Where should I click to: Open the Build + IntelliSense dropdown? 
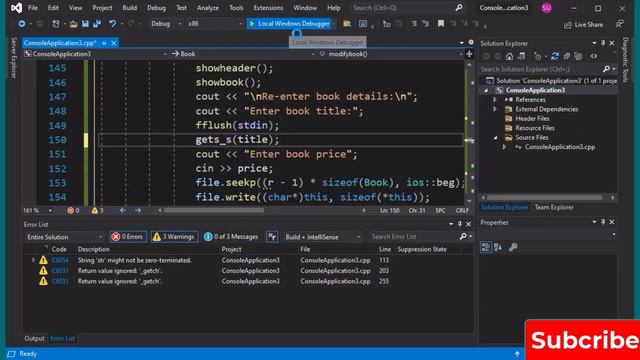(322, 237)
